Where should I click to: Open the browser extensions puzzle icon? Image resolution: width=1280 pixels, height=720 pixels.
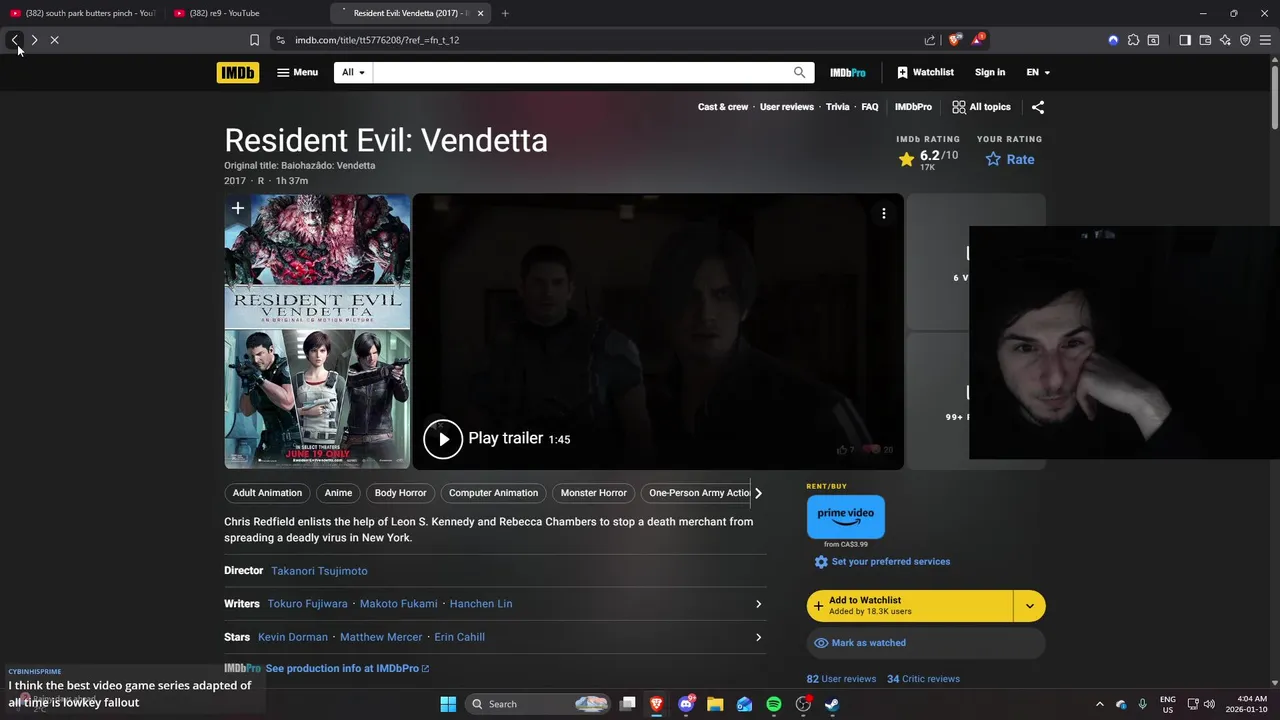(x=1133, y=40)
